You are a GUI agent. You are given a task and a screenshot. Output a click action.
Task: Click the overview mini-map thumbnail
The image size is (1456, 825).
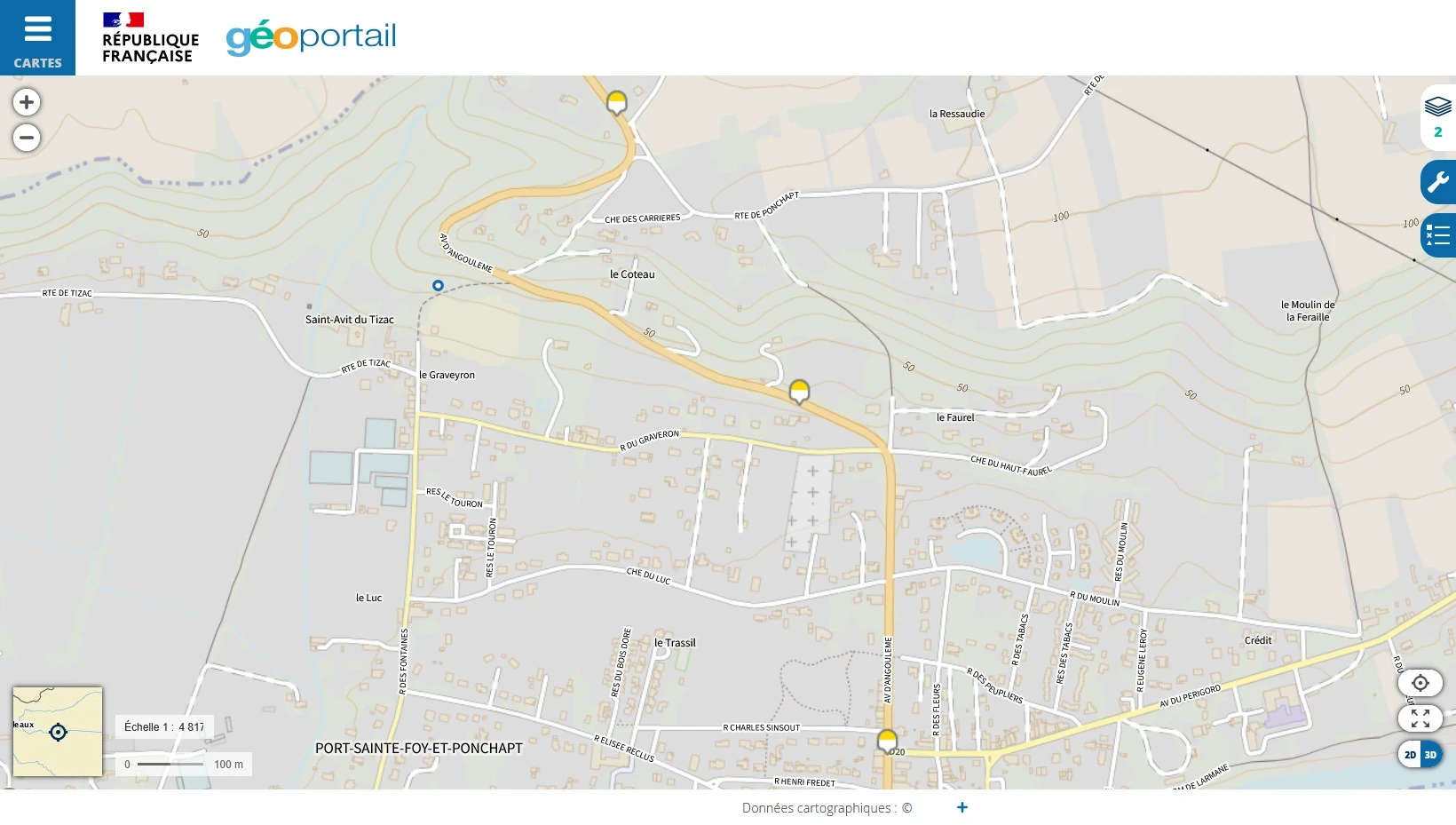pyautogui.click(x=58, y=732)
